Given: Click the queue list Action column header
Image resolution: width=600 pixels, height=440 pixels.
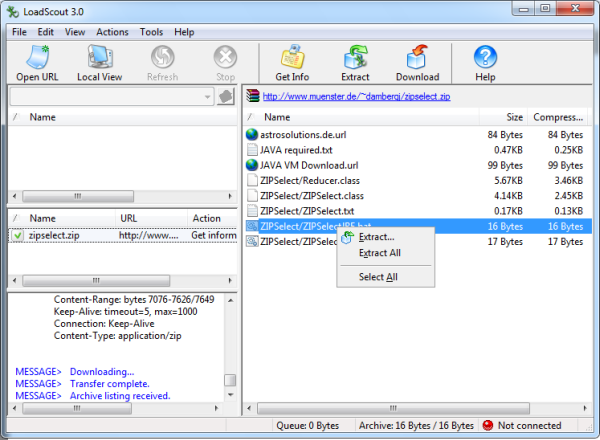Looking at the screenshot, I should click(x=212, y=218).
